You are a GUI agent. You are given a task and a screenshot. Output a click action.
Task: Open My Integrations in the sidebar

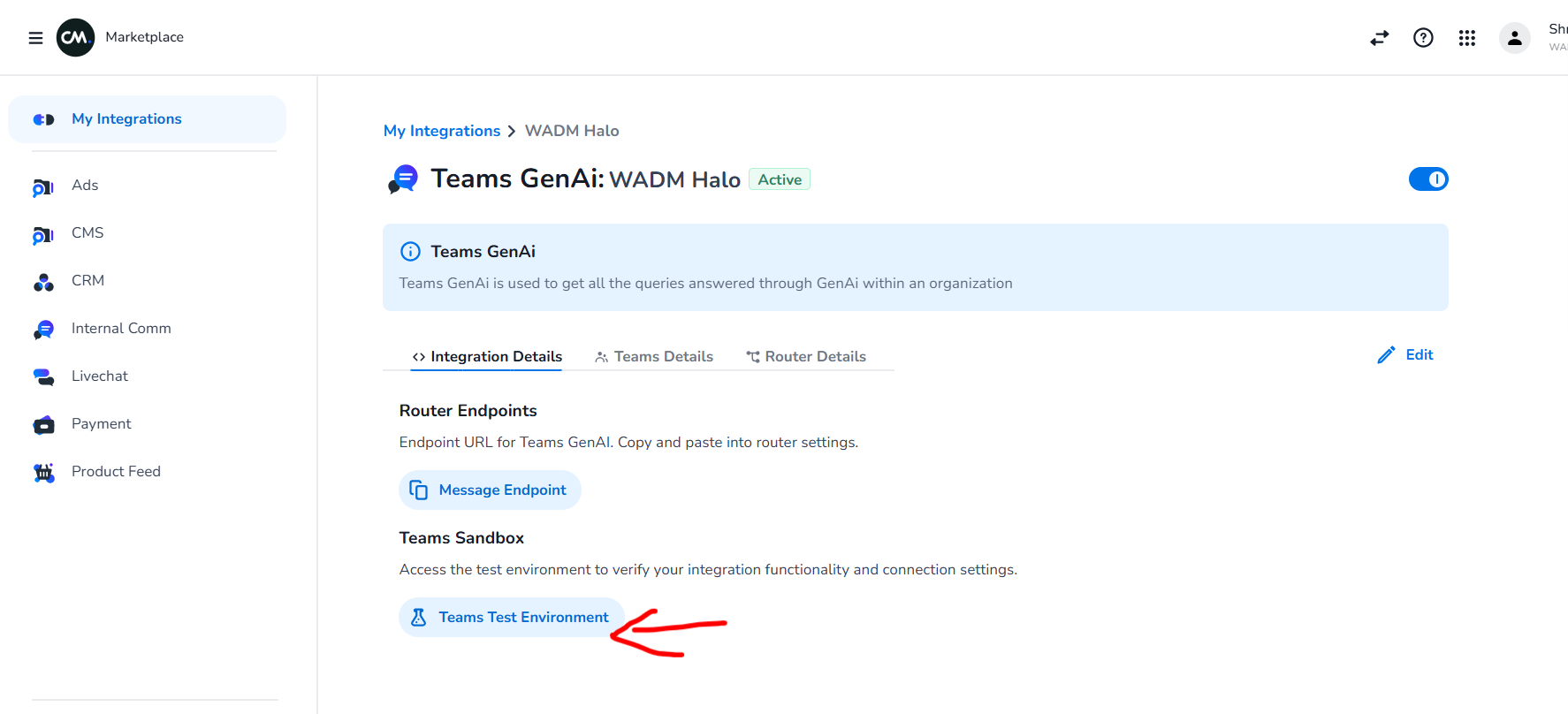(147, 119)
